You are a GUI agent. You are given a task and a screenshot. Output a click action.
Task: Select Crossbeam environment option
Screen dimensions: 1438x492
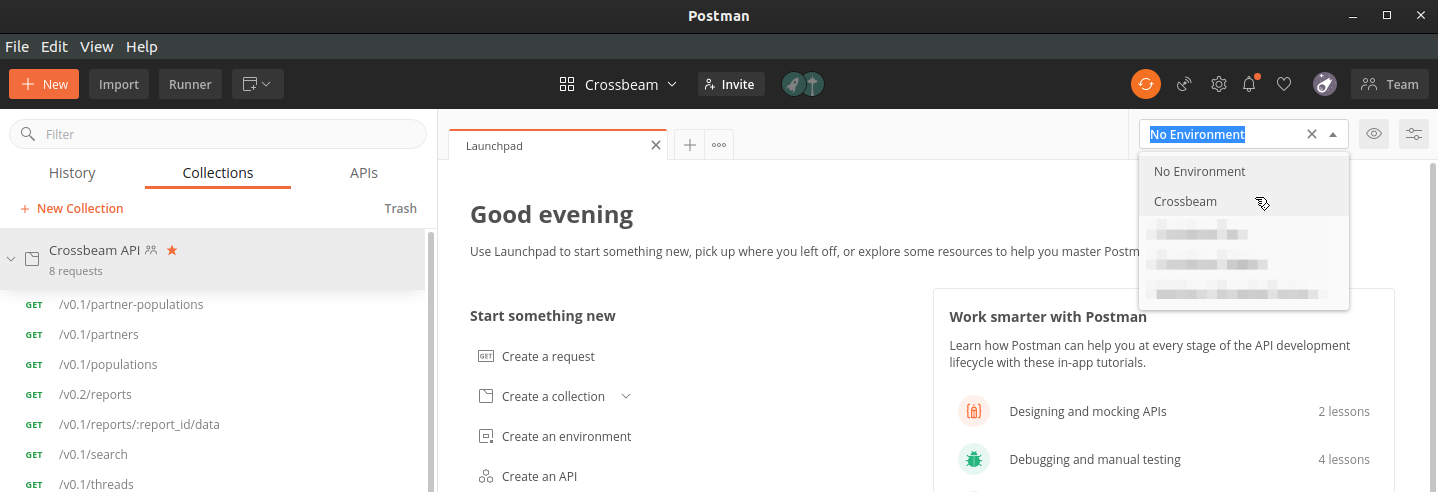1244,201
